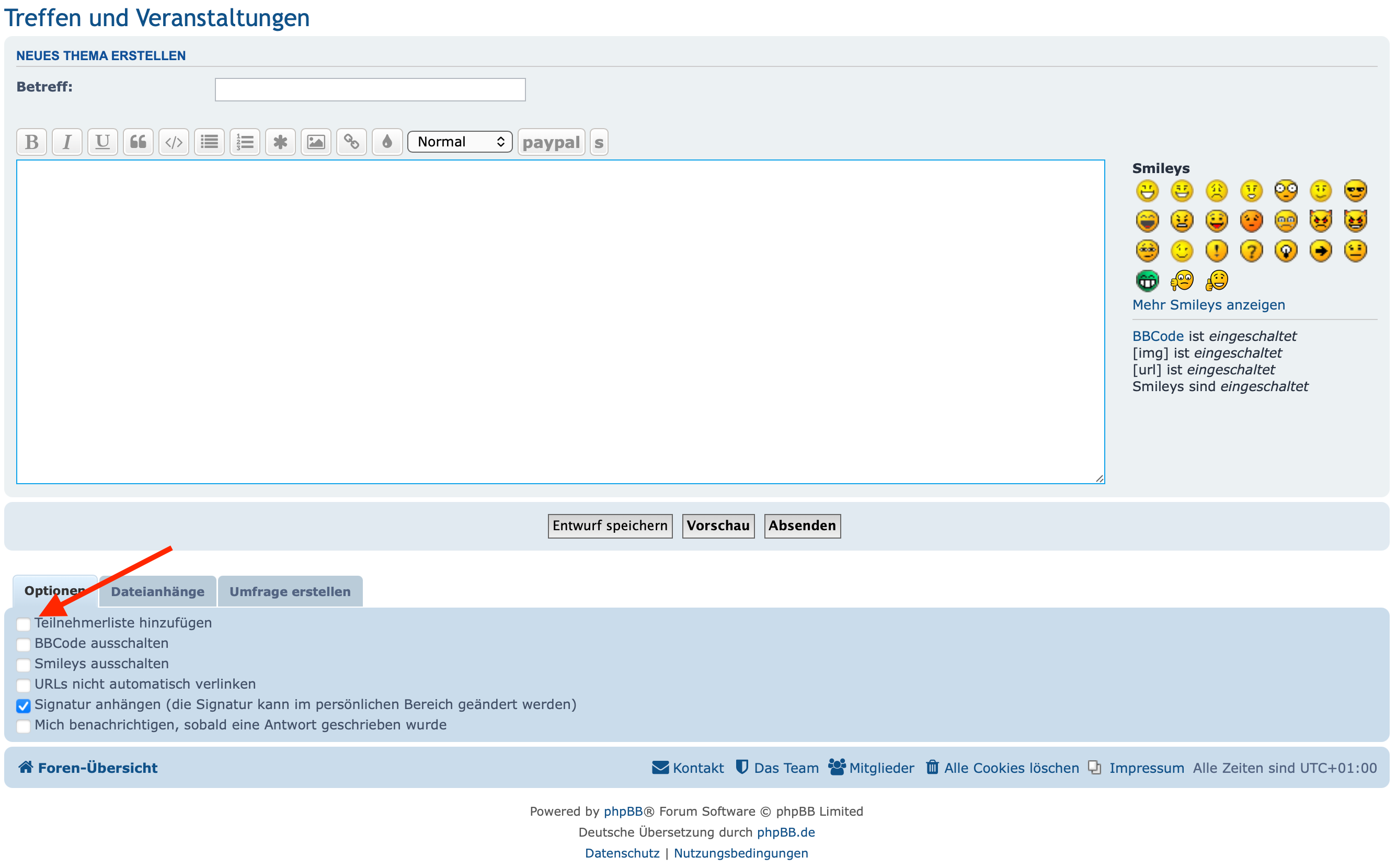Viewport: 1397px width, 868px height.
Task: Click the insert image icon
Action: [x=316, y=142]
